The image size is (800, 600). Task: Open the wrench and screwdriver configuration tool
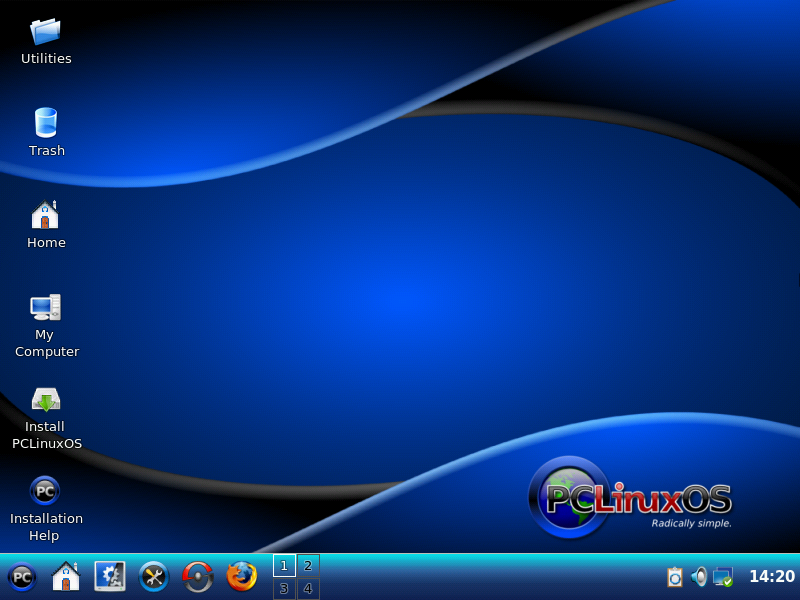tap(154, 577)
